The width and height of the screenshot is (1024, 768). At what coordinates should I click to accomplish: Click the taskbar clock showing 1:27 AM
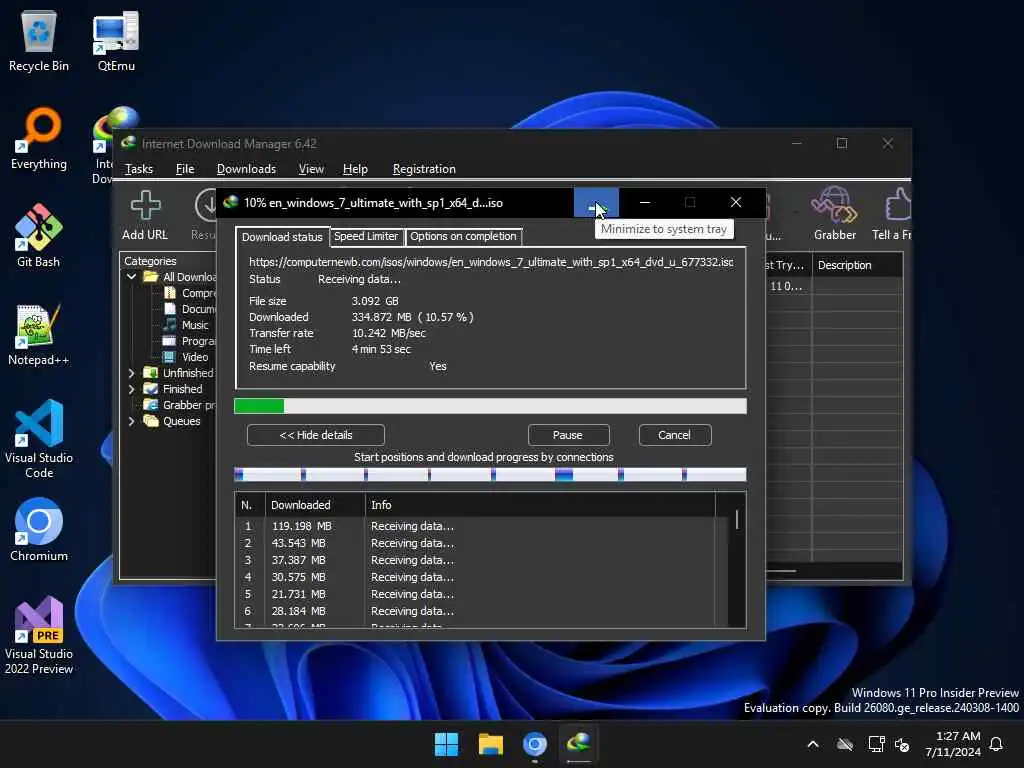click(953, 744)
